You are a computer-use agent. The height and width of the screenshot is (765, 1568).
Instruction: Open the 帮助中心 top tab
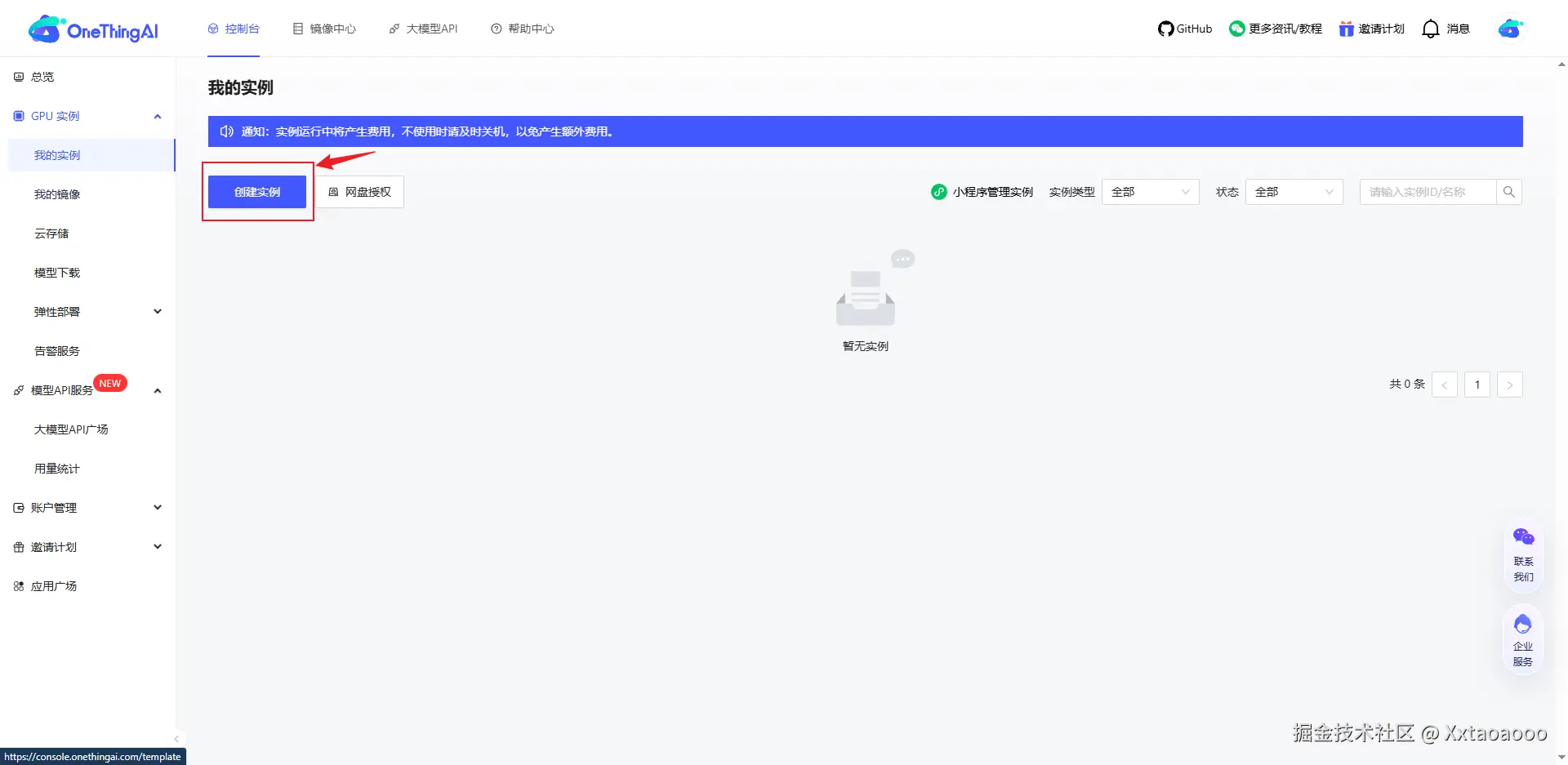point(522,29)
